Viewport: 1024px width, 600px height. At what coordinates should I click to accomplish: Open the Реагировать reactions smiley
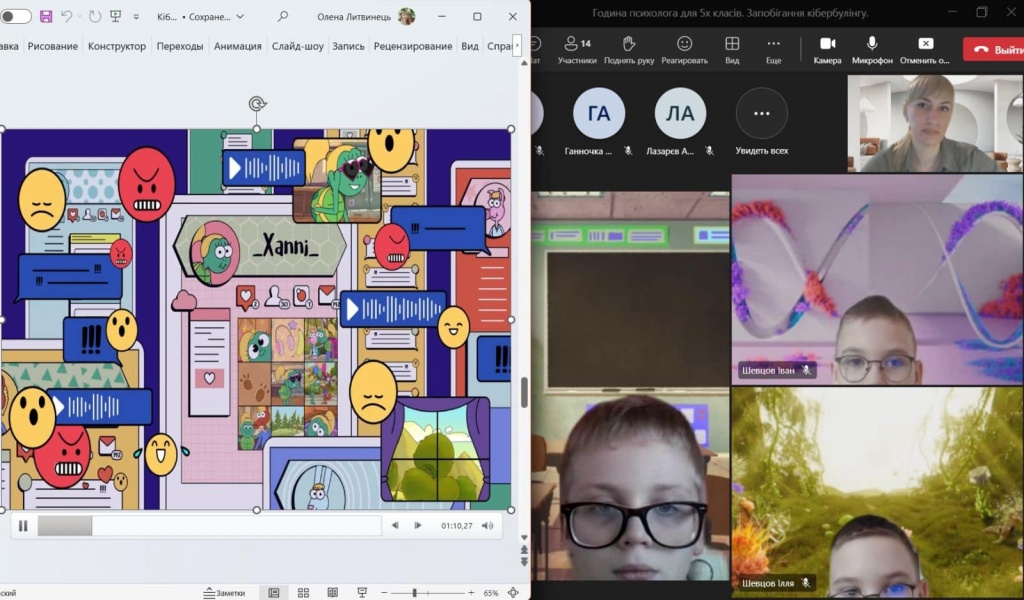tap(684, 48)
